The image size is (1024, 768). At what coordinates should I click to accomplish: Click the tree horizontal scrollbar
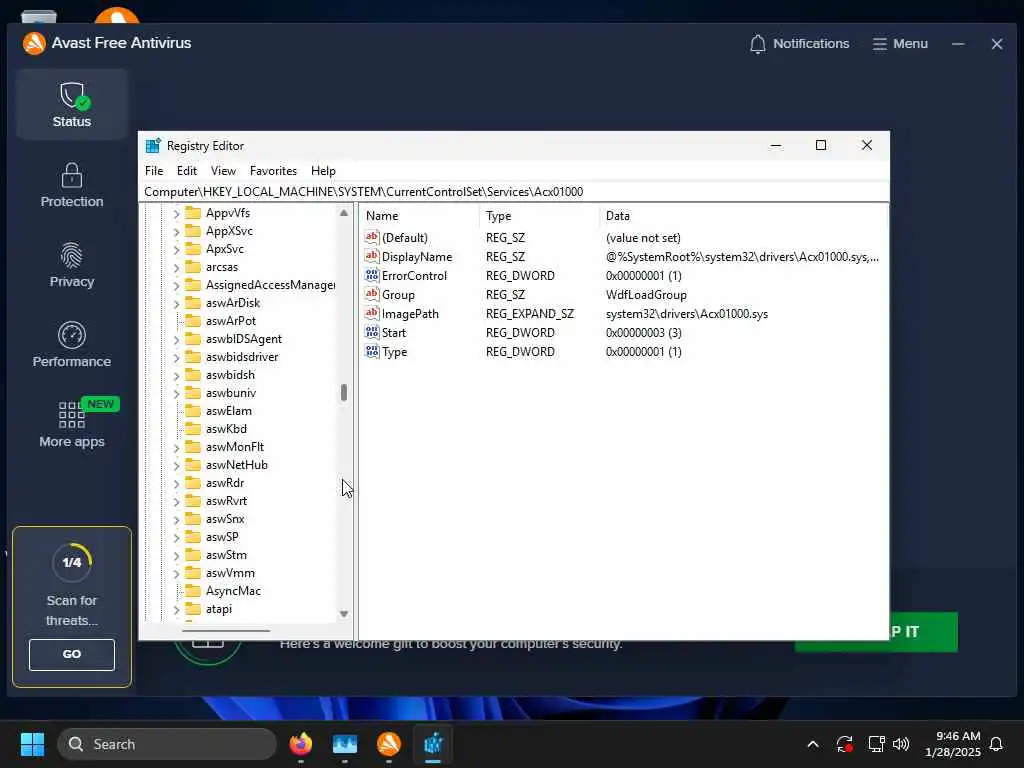click(226, 631)
